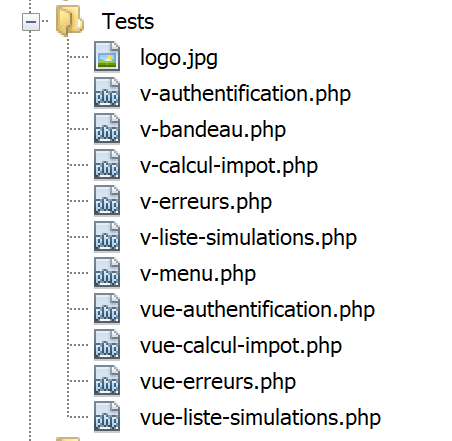This screenshot has height=441, width=452.
Task: Select the vue-liste-simulations.php file
Action: point(260,418)
